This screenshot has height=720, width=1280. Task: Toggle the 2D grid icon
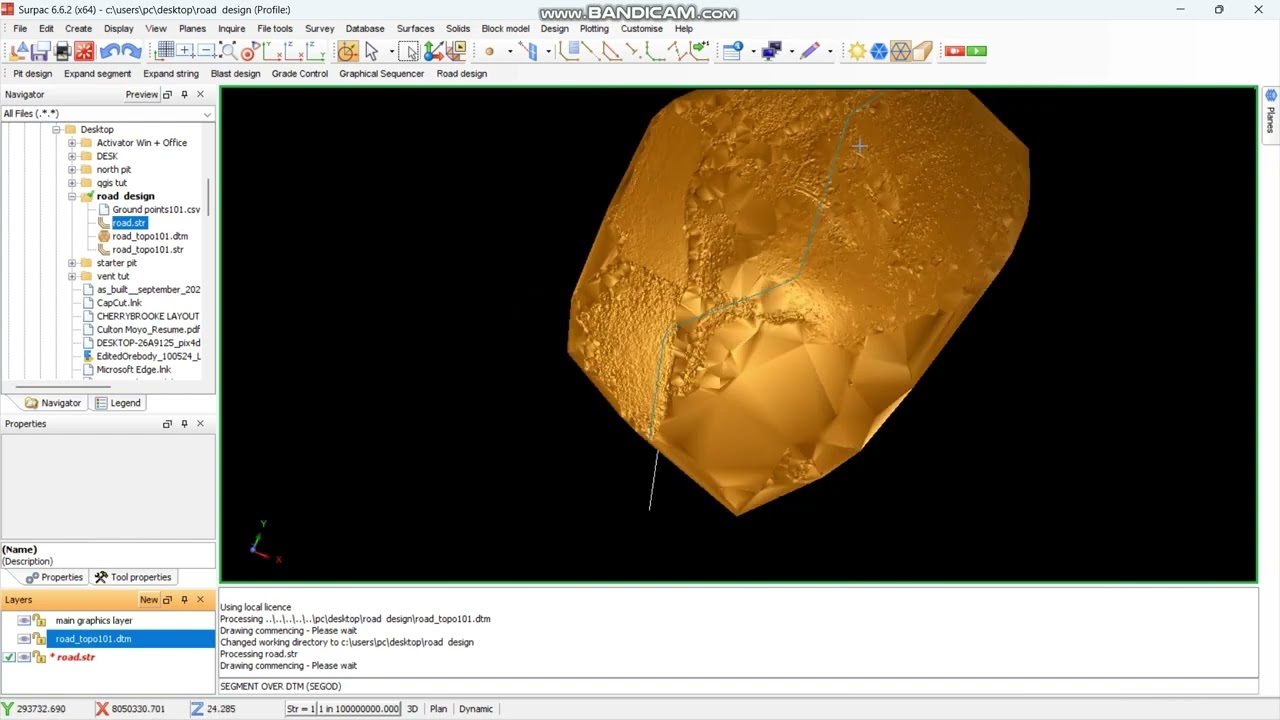click(x=165, y=51)
